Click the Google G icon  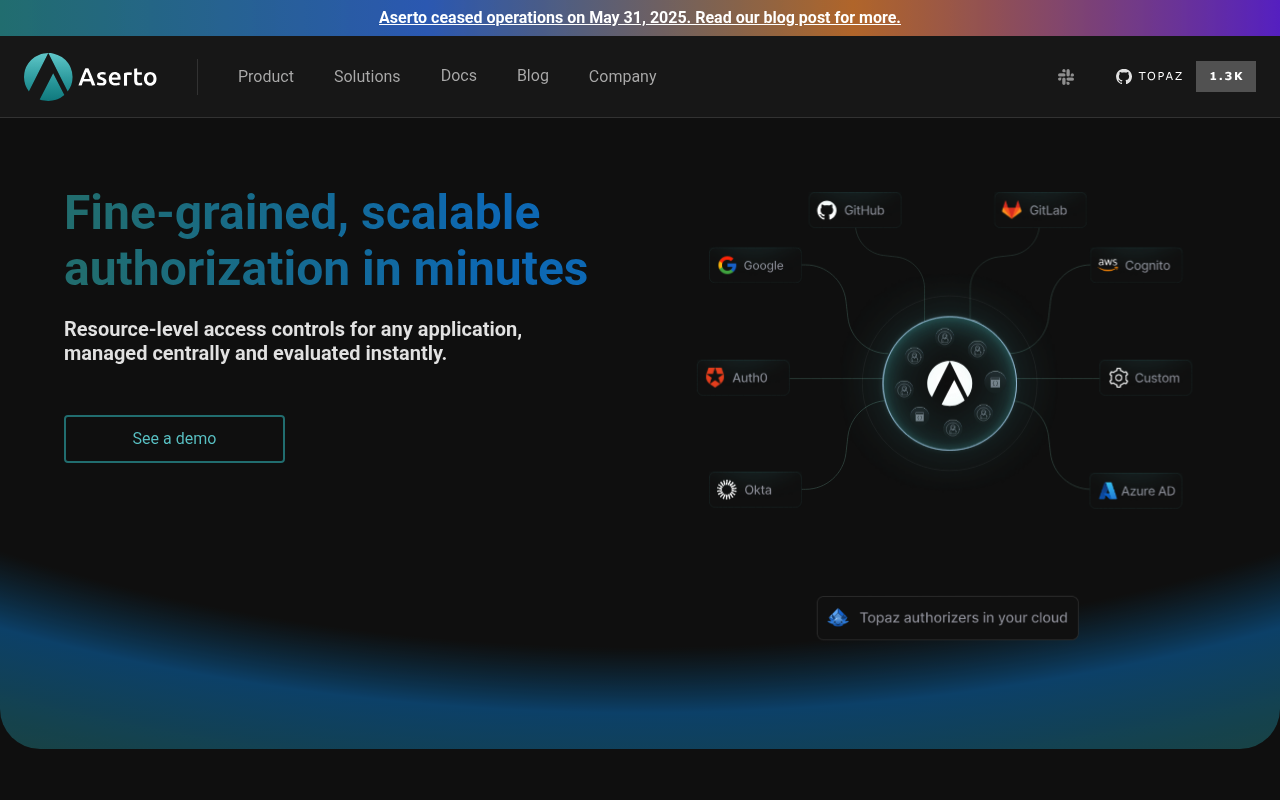pos(727,265)
